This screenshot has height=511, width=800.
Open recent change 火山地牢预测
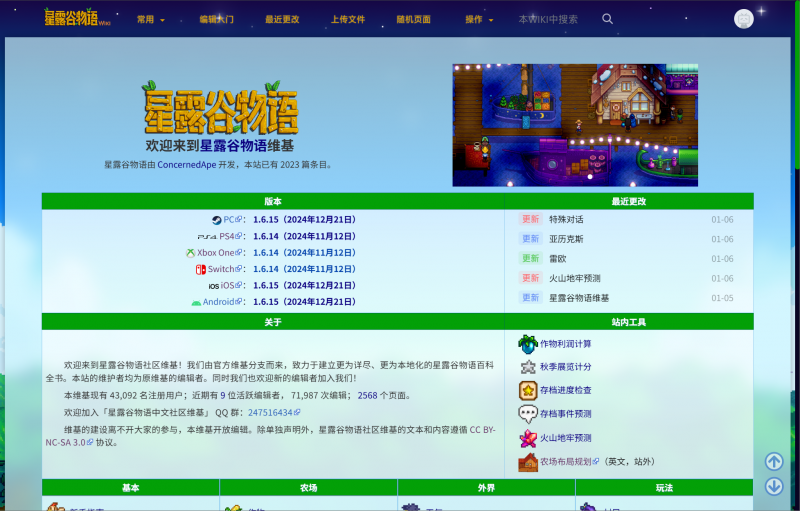pos(574,278)
